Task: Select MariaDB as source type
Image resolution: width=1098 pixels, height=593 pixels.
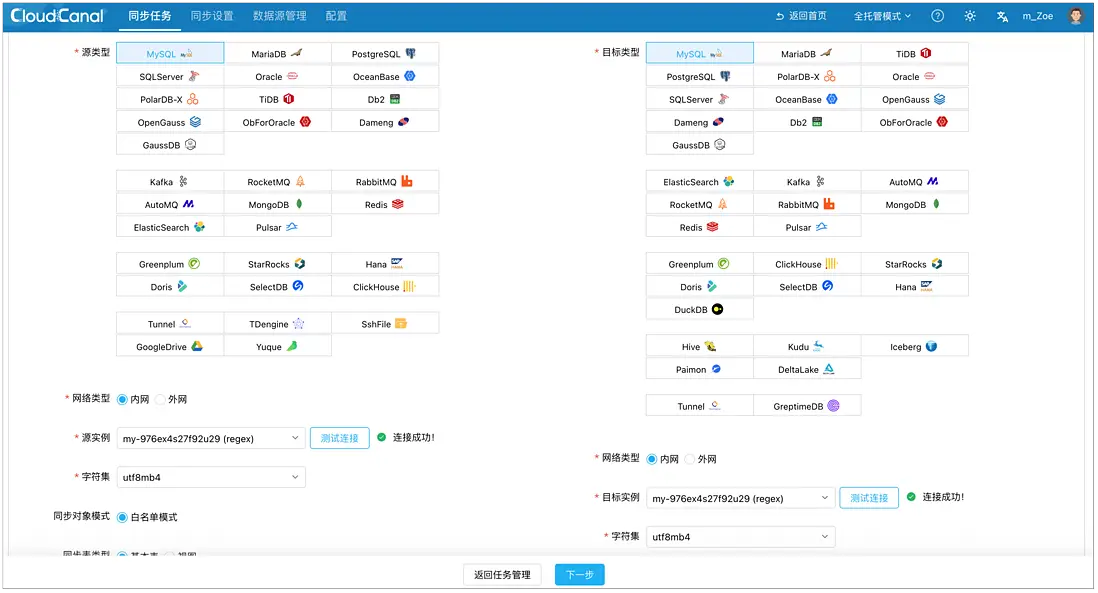Action: (x=277, y=53)
